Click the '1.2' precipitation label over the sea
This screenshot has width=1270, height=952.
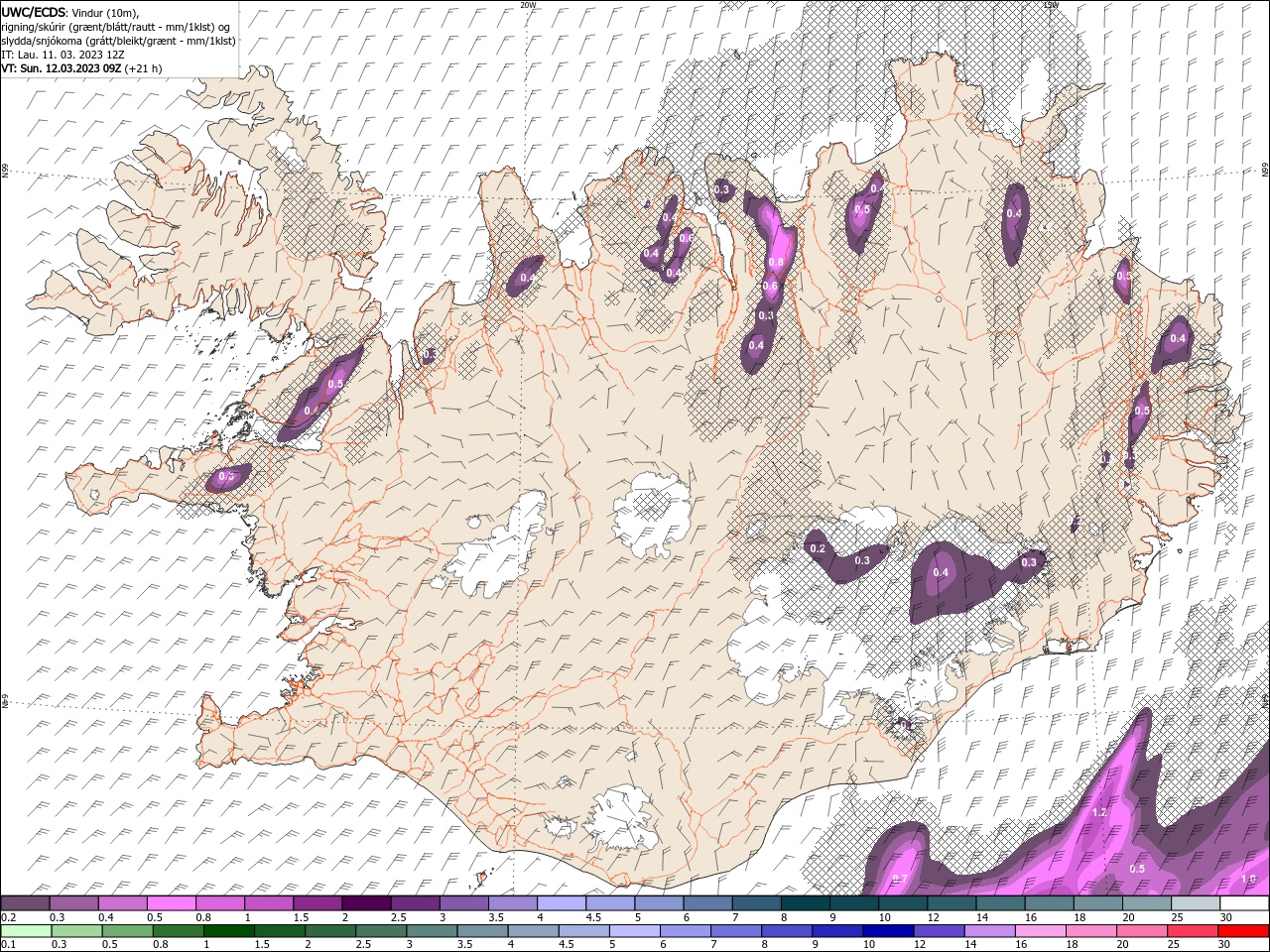pyautogui.click(x=1098, y=813)
